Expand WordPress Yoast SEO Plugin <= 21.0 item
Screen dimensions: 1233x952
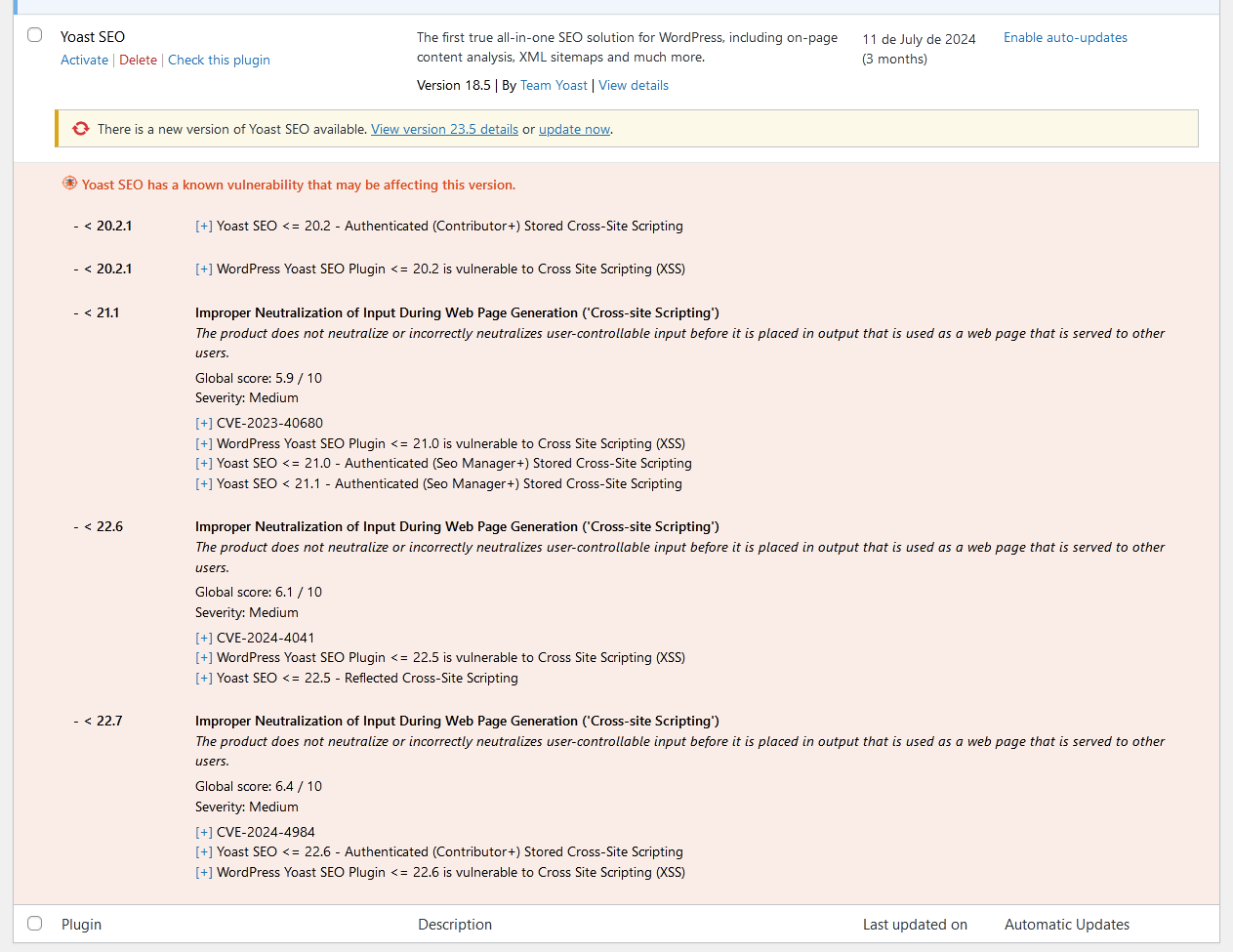(204, 444)
